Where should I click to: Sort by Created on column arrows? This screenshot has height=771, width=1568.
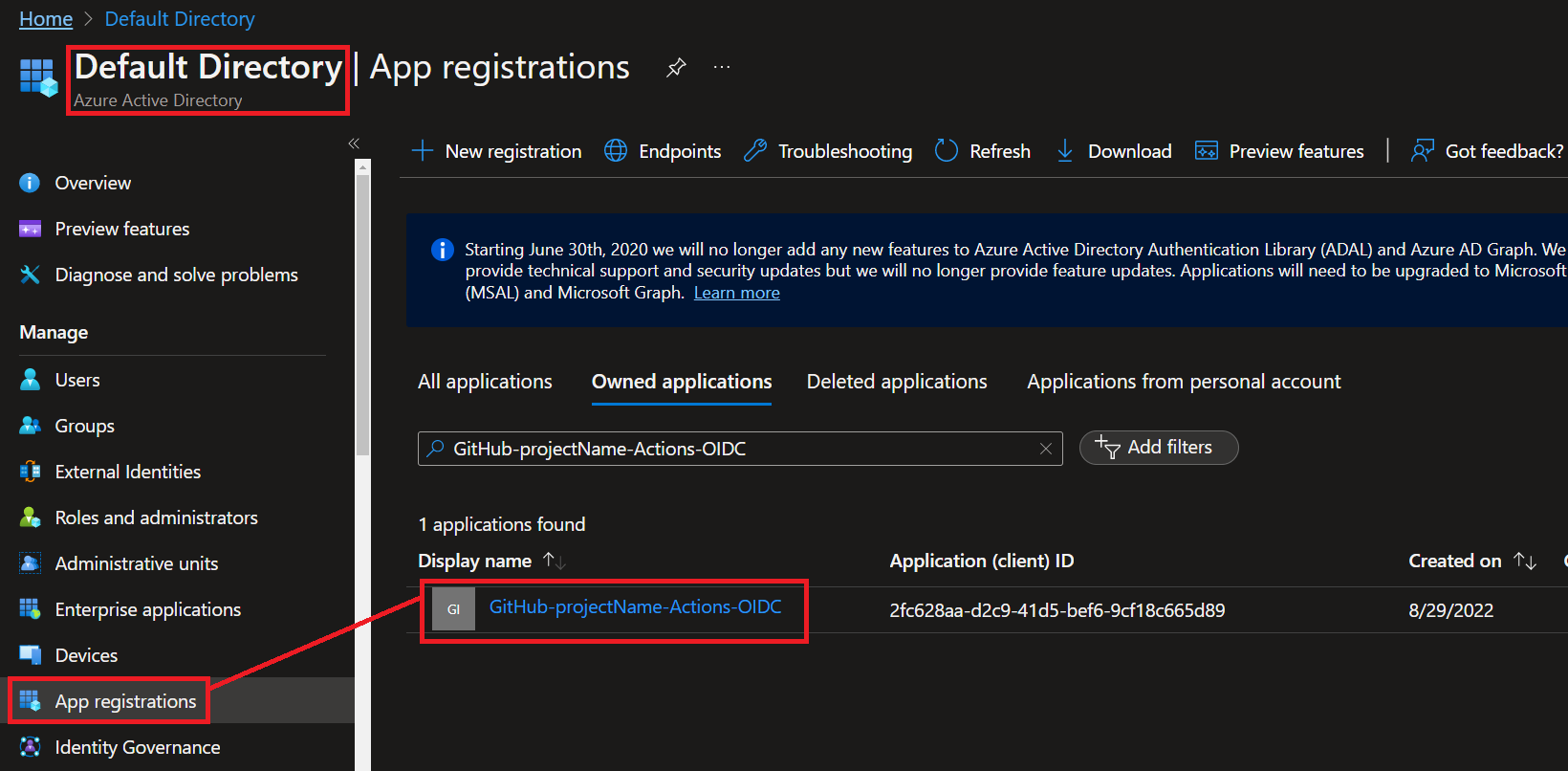(x=1525, y=561)
